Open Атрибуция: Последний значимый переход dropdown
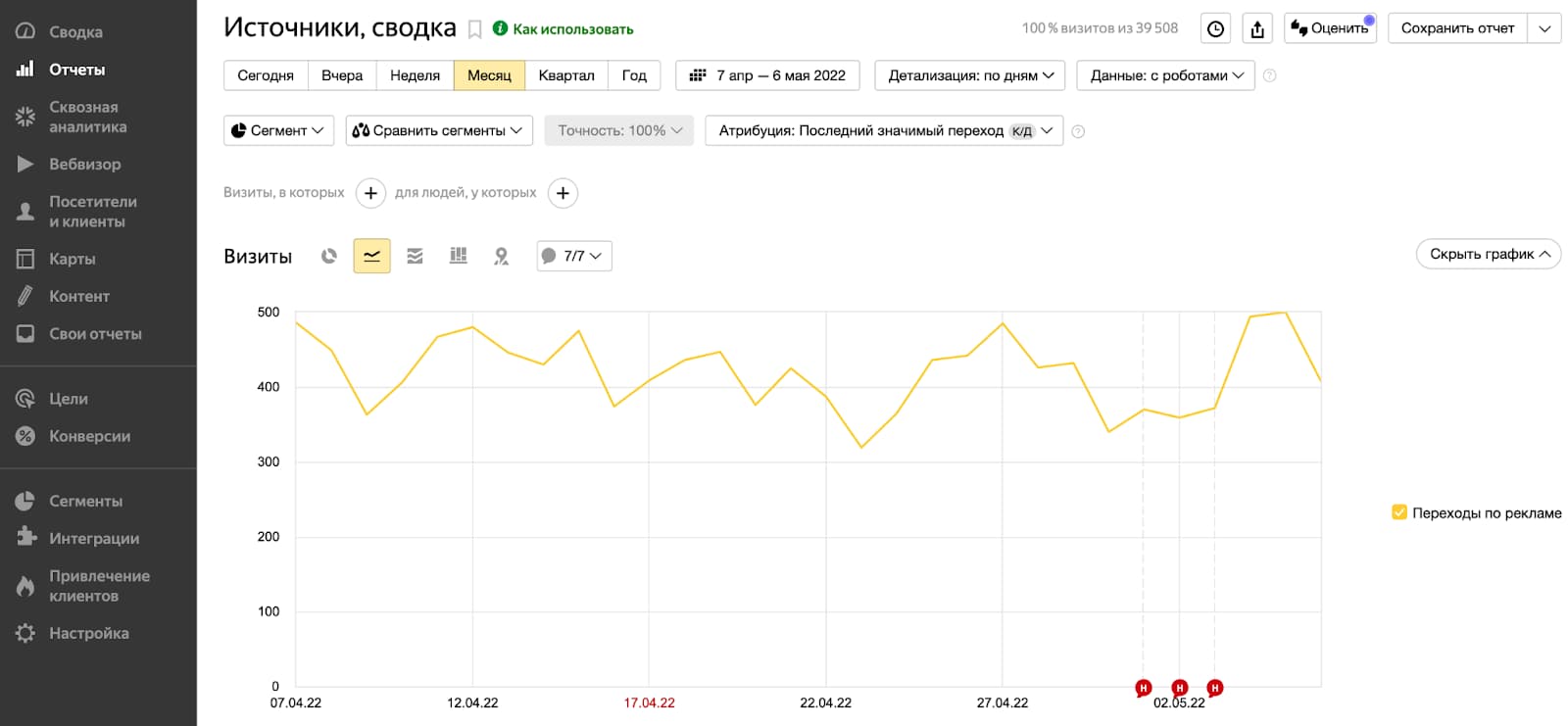 coord(884,130)
